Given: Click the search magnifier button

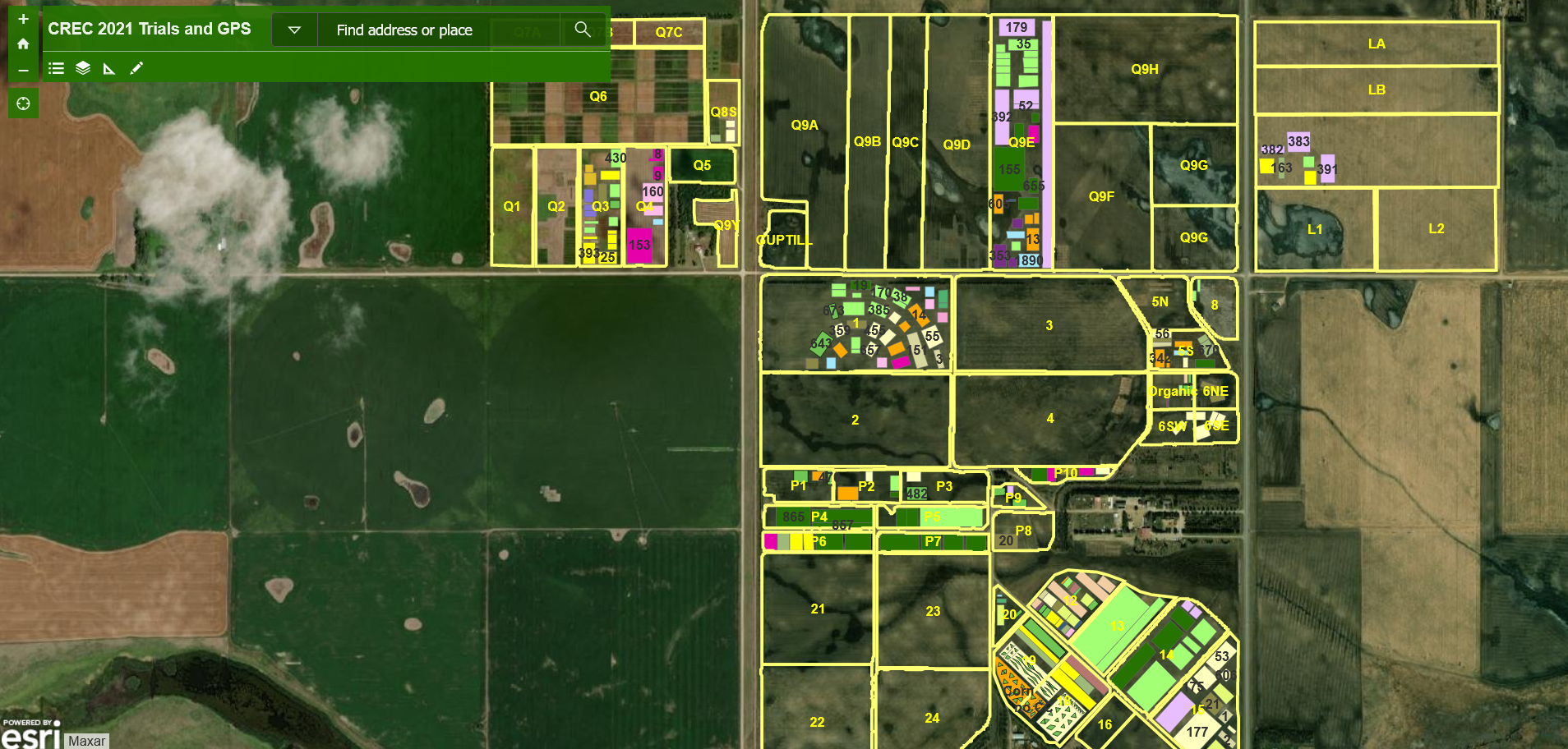Looking at the screenshot, I should tap(583, 30).
